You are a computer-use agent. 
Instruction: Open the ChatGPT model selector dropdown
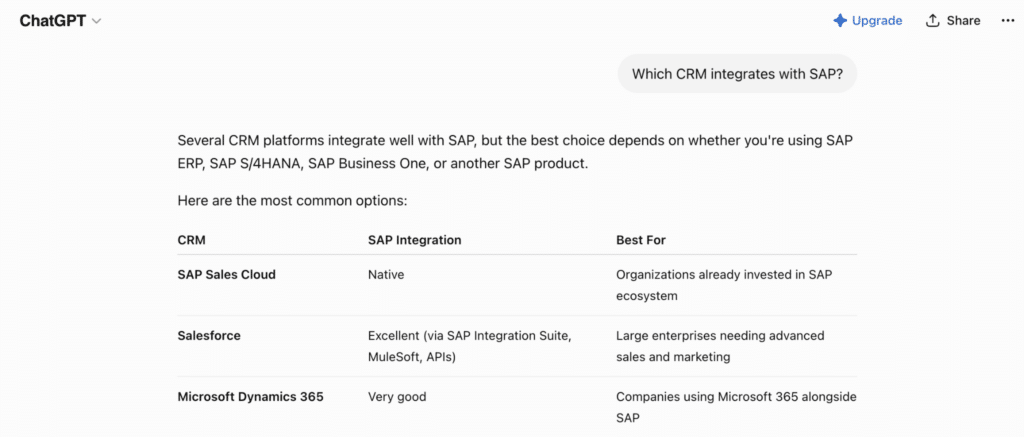pyautogui.click(x=60, y=21)
